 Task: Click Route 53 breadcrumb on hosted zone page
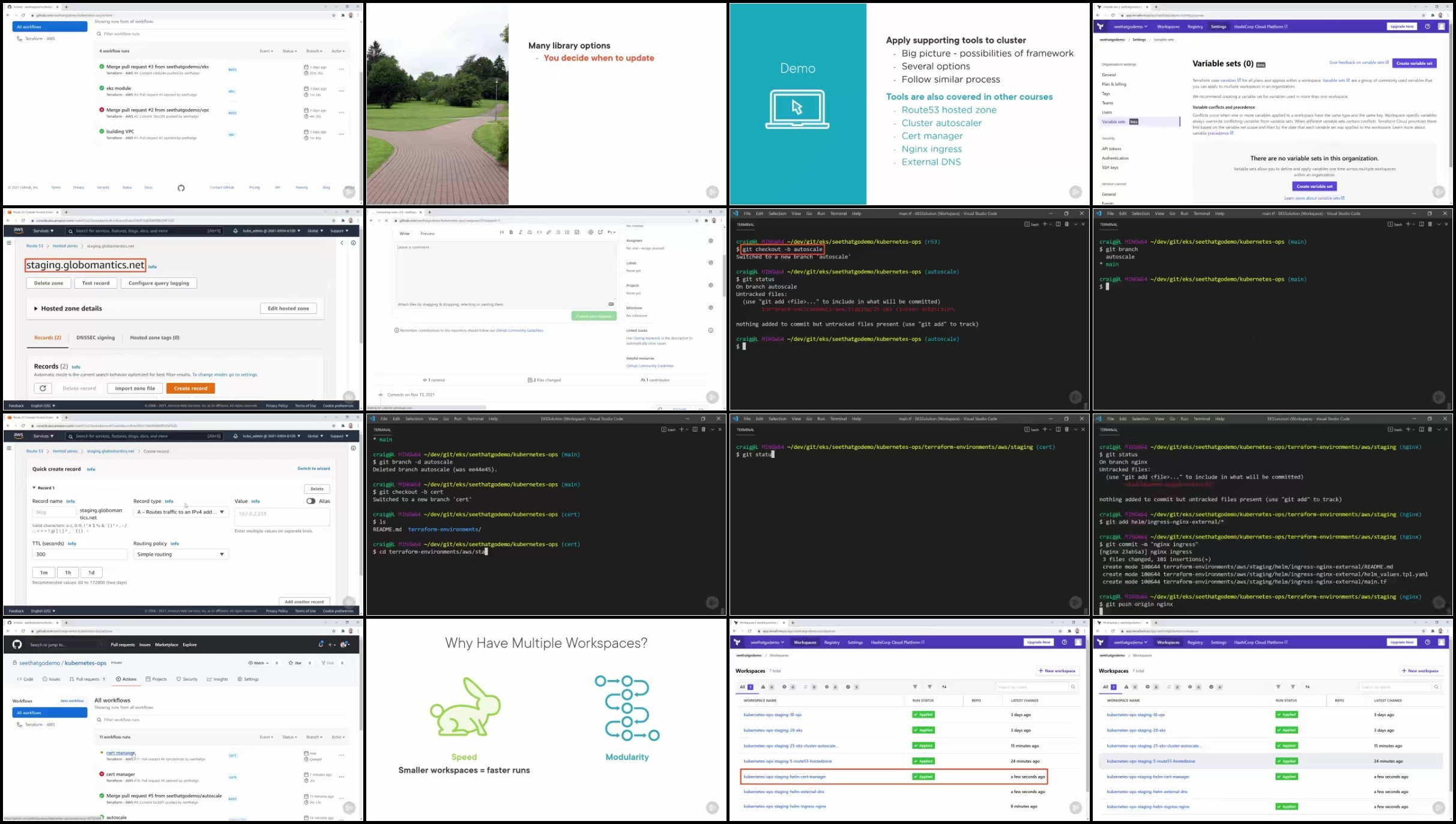coord(35,246)
